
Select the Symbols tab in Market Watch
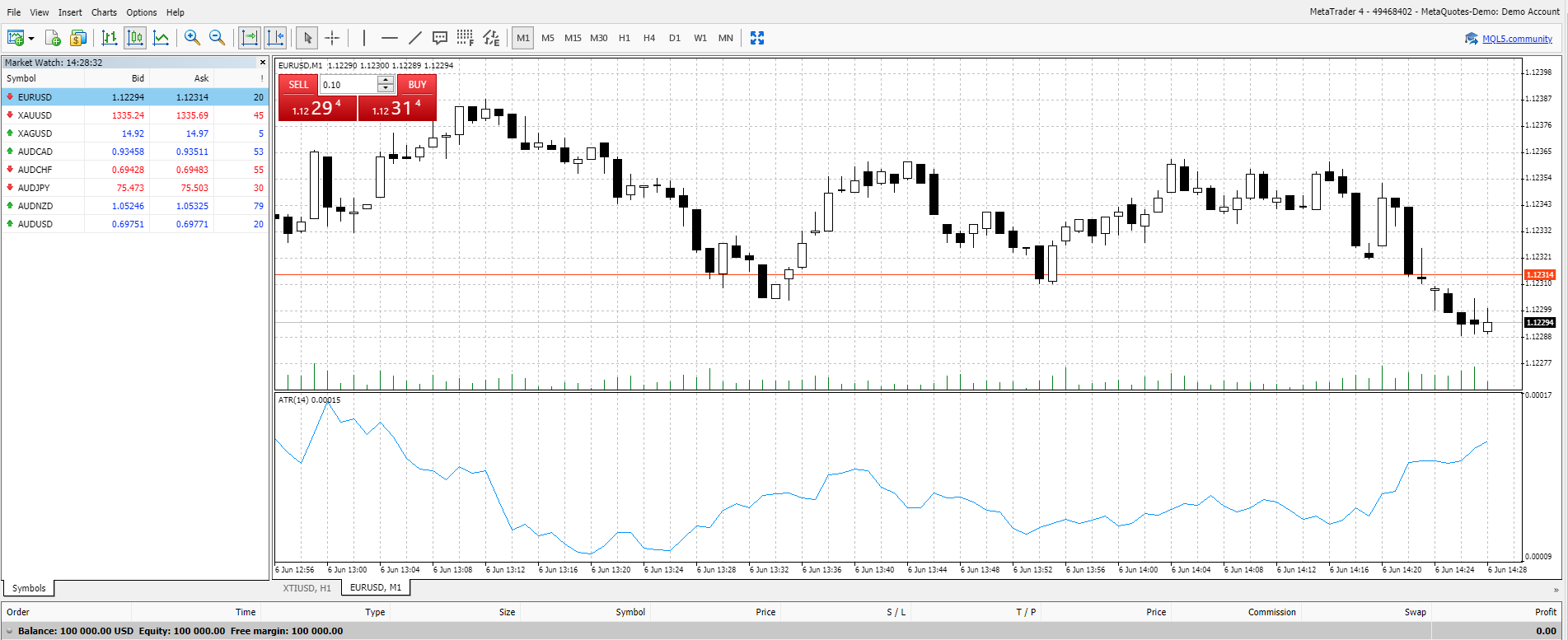29,588
